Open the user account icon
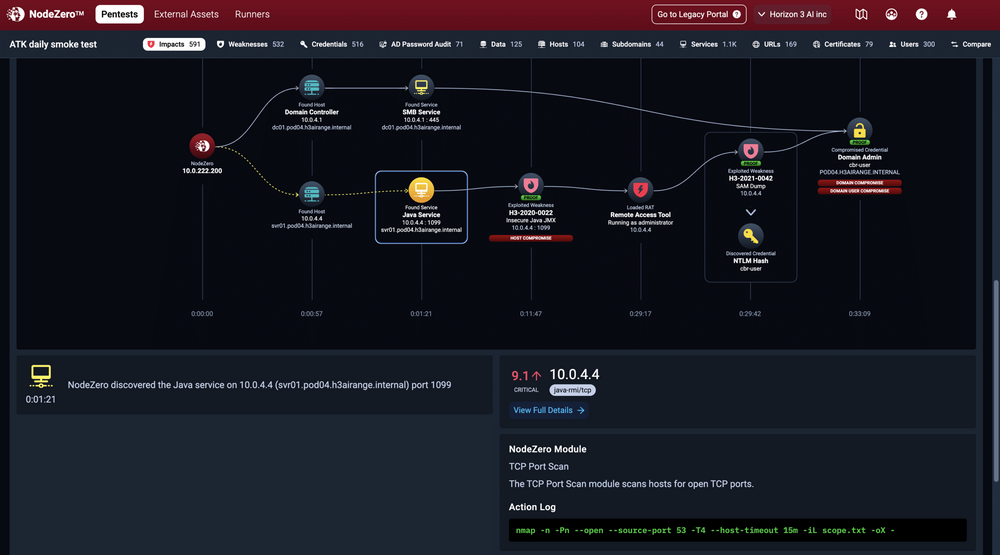 pos(891,15)
